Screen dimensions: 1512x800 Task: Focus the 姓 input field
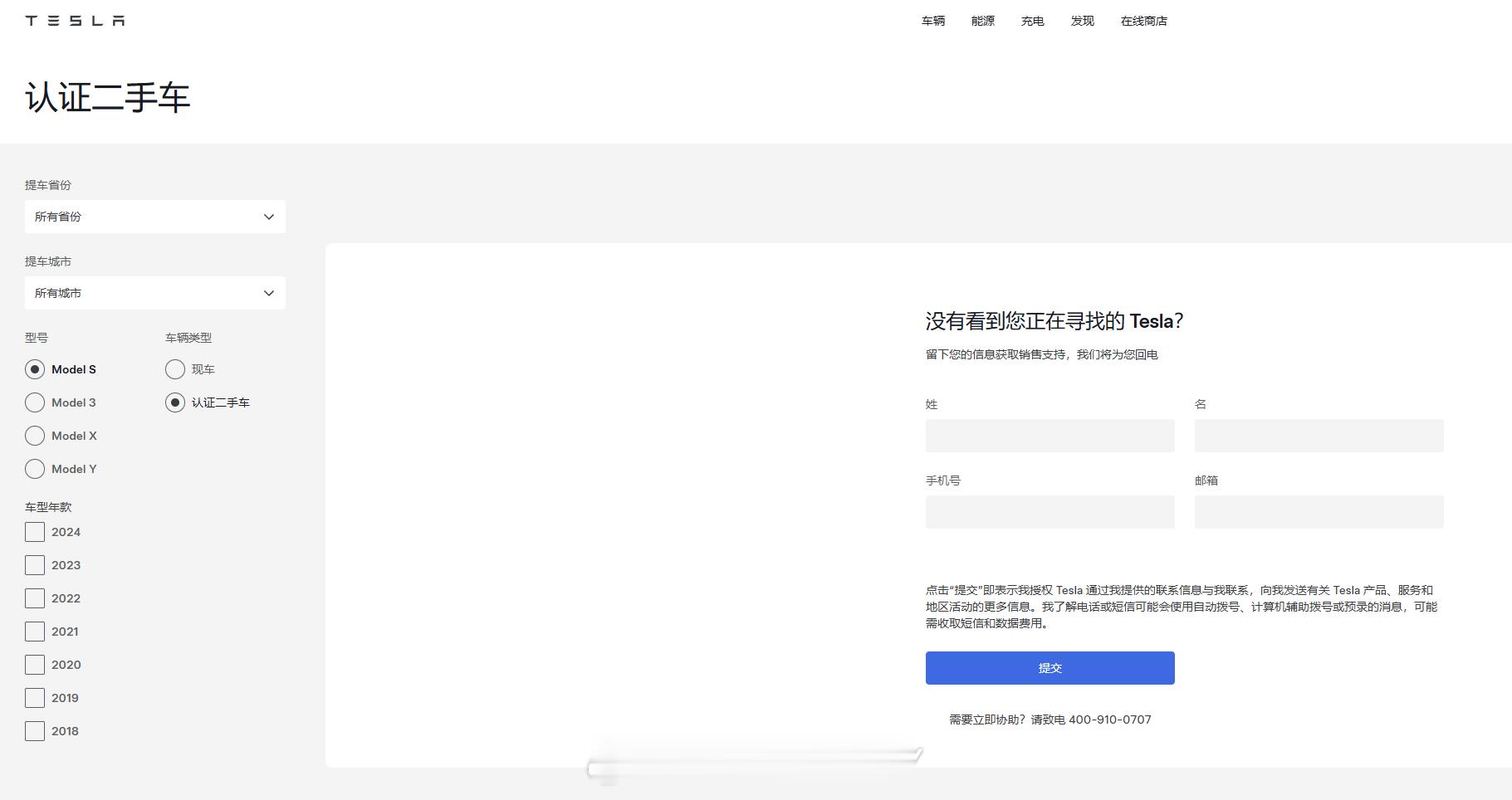1050,436
